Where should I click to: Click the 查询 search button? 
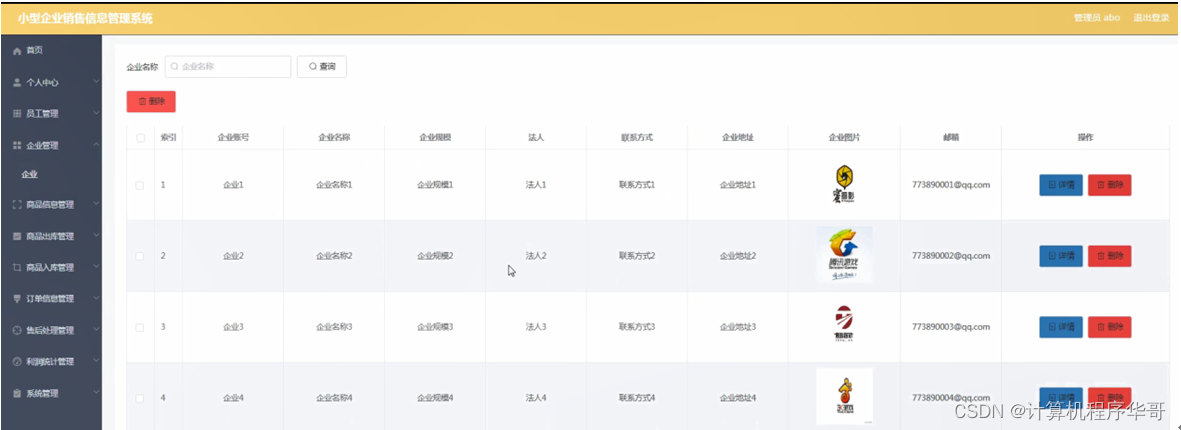coord(322,67)
